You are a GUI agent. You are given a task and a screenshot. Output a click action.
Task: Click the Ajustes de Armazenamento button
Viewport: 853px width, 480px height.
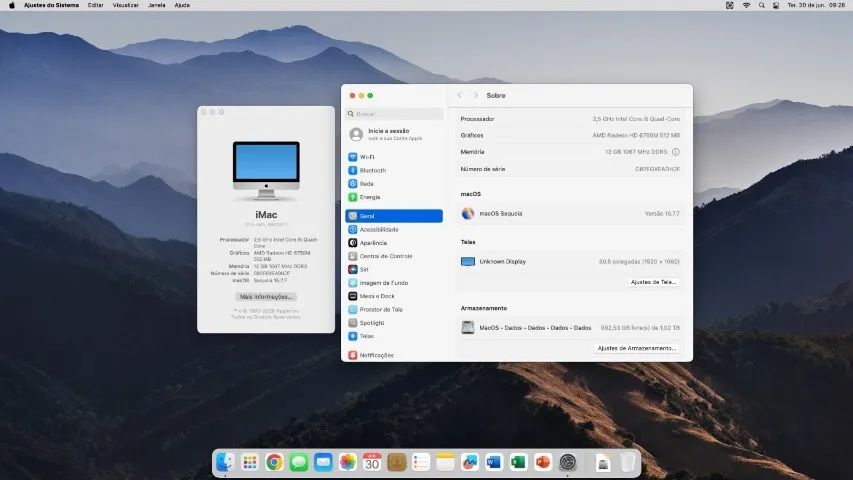pos(636,348)
